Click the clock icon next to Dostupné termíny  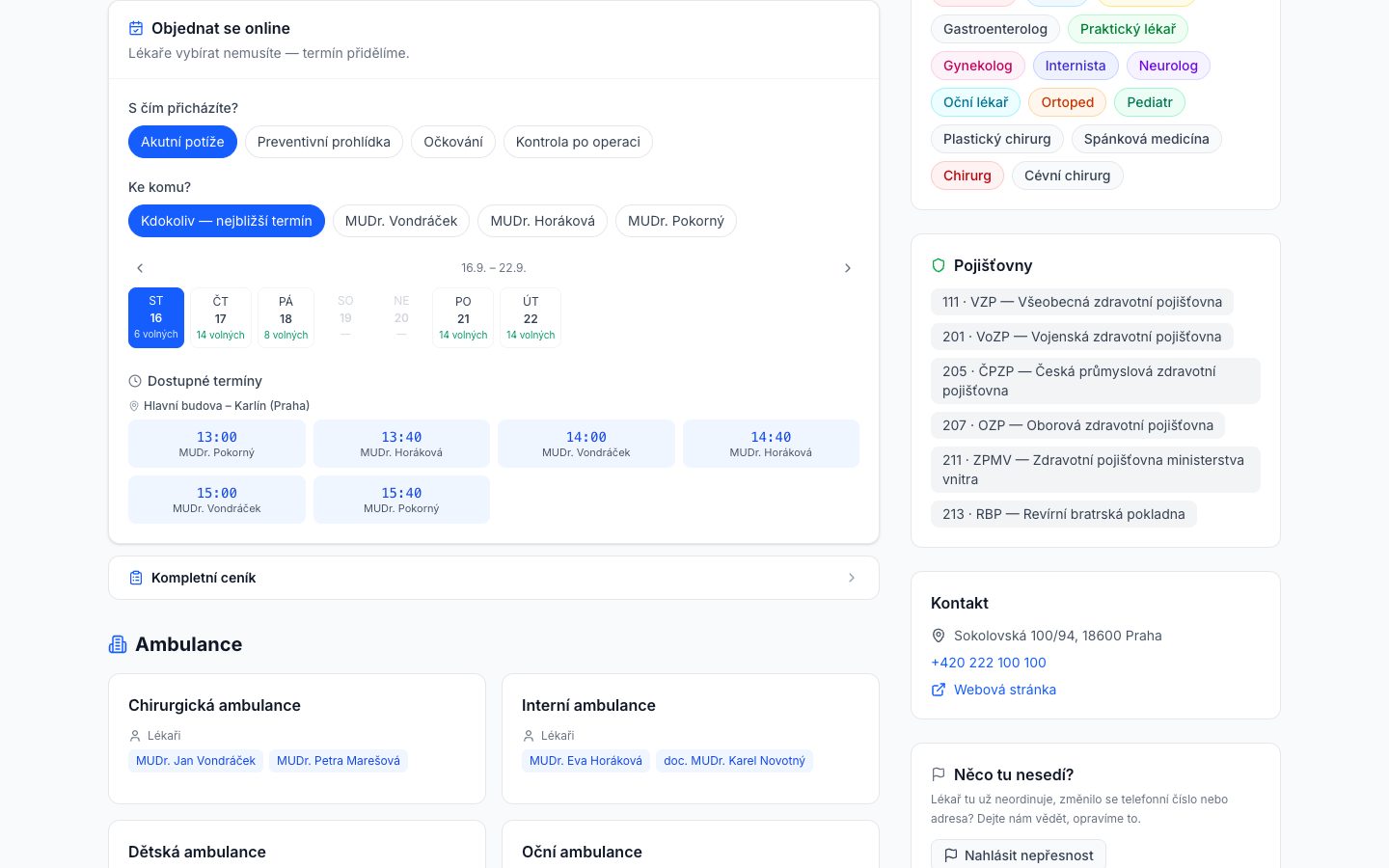point(135,381)
